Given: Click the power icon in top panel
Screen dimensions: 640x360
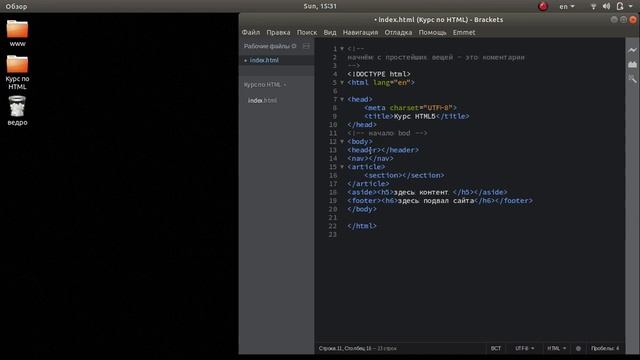Looking at the screenshot, I should pyautogui.click(x=620, y=6).
